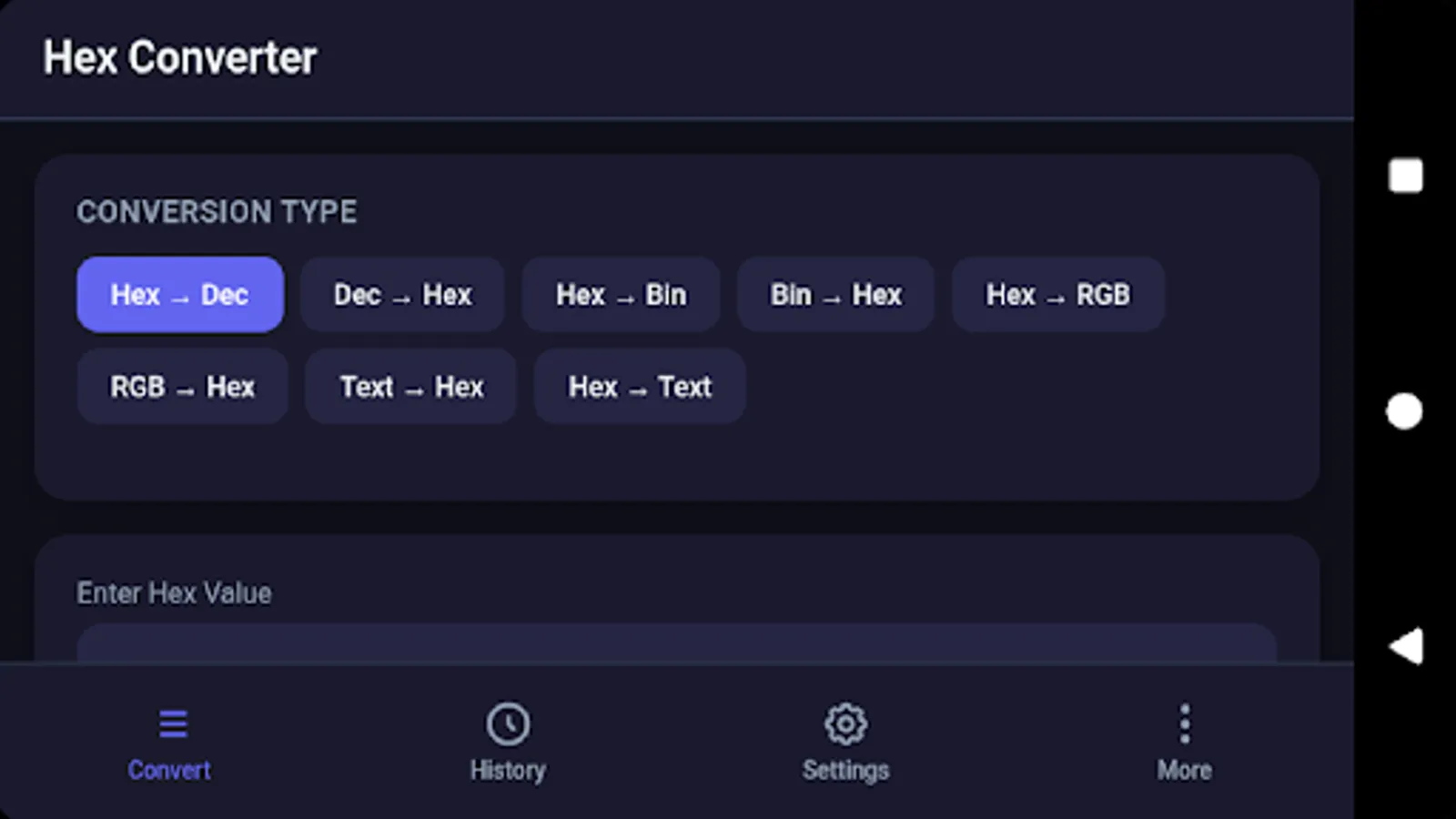Open the Settings gear icon
This screenshot has height=819, width=1456.
pyautogui.click(x=845, y=723)
